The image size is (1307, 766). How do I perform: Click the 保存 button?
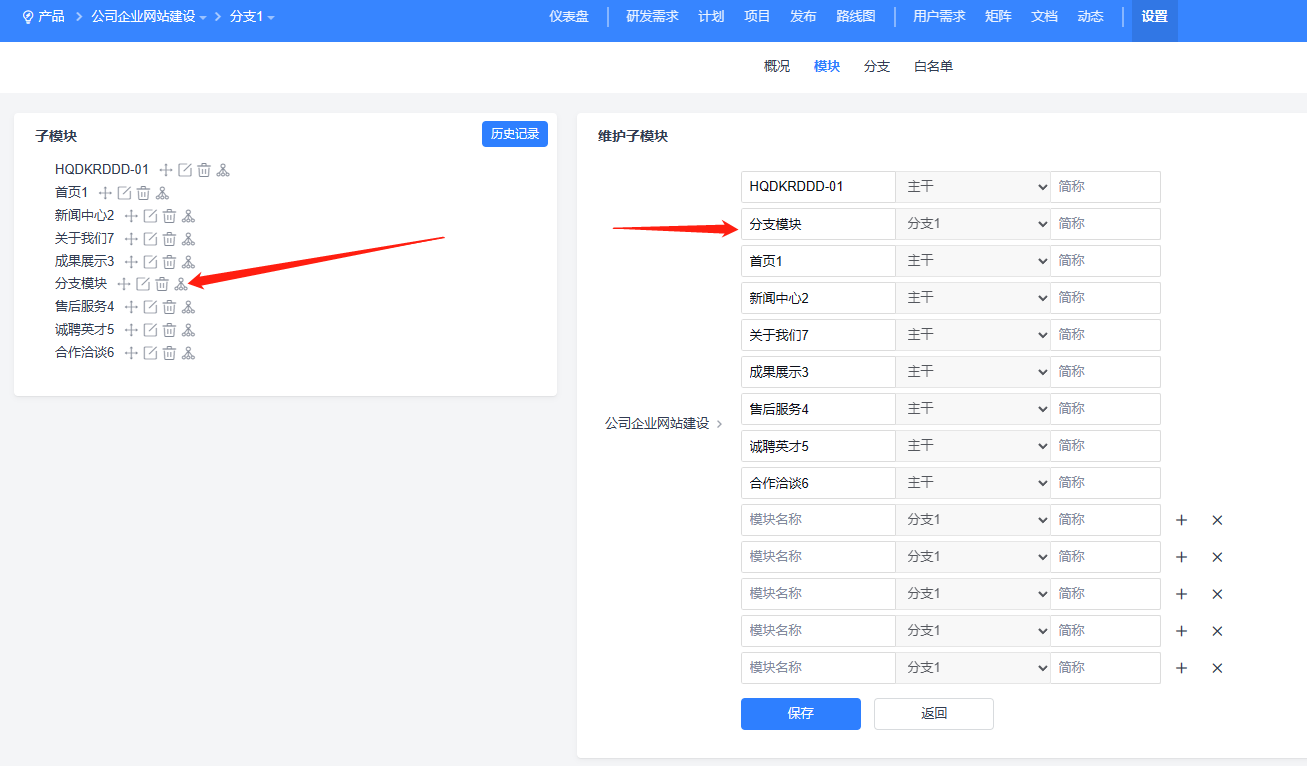[x=800, y=714]
